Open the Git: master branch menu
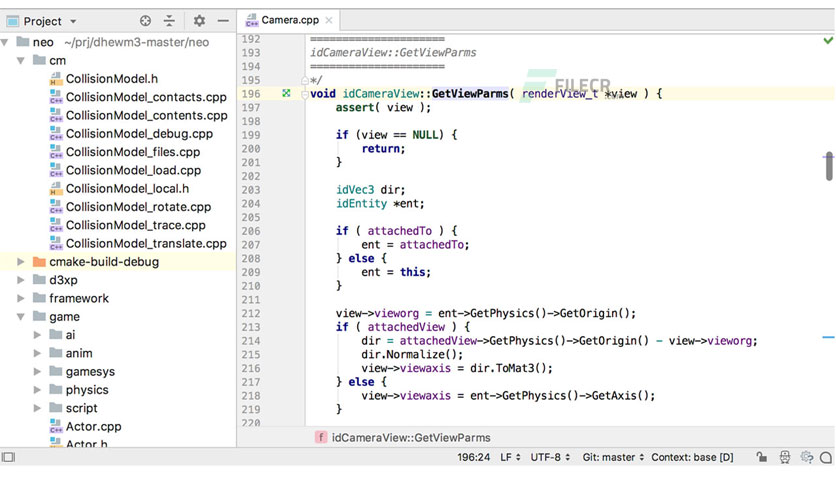Screen dimensions: 836x484 pos(613,457)
